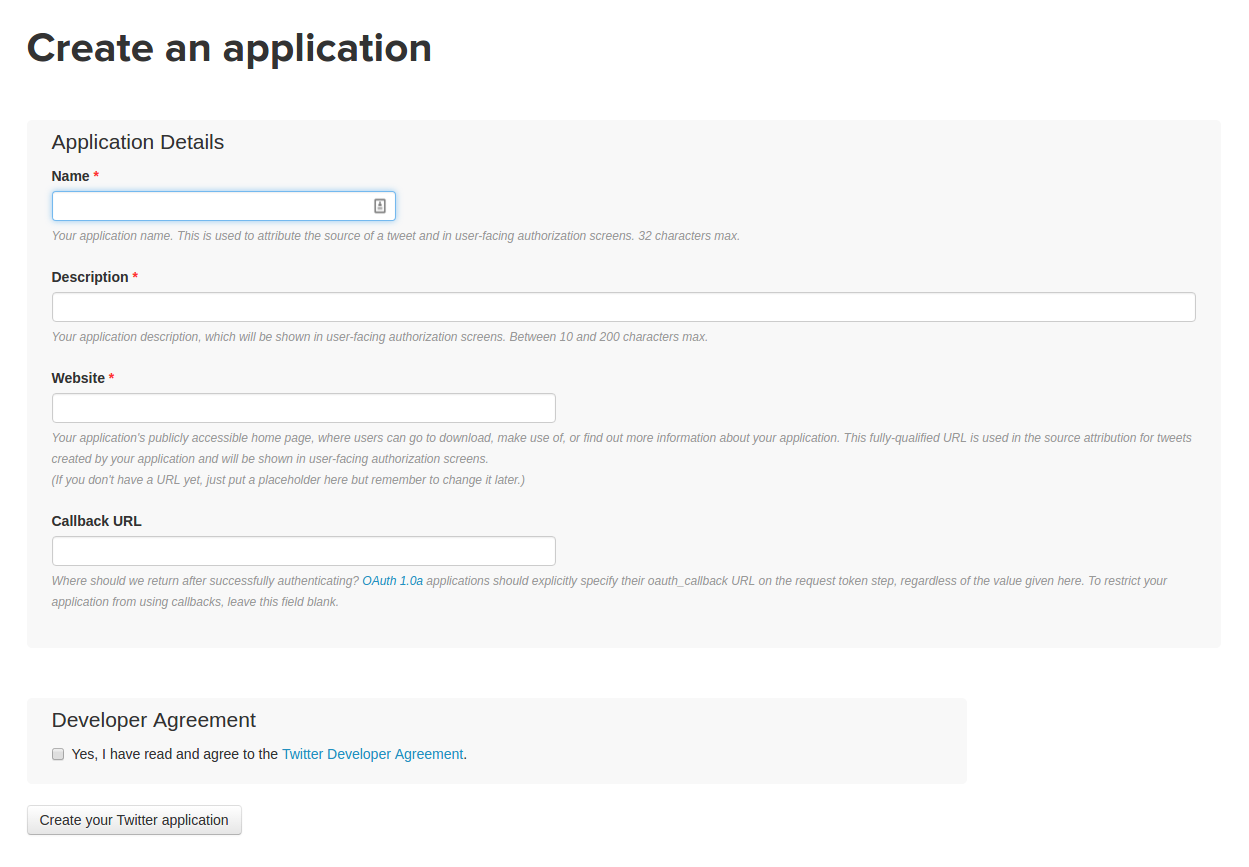Open the Twitter Developer Agreement link

tap(372, 754)
